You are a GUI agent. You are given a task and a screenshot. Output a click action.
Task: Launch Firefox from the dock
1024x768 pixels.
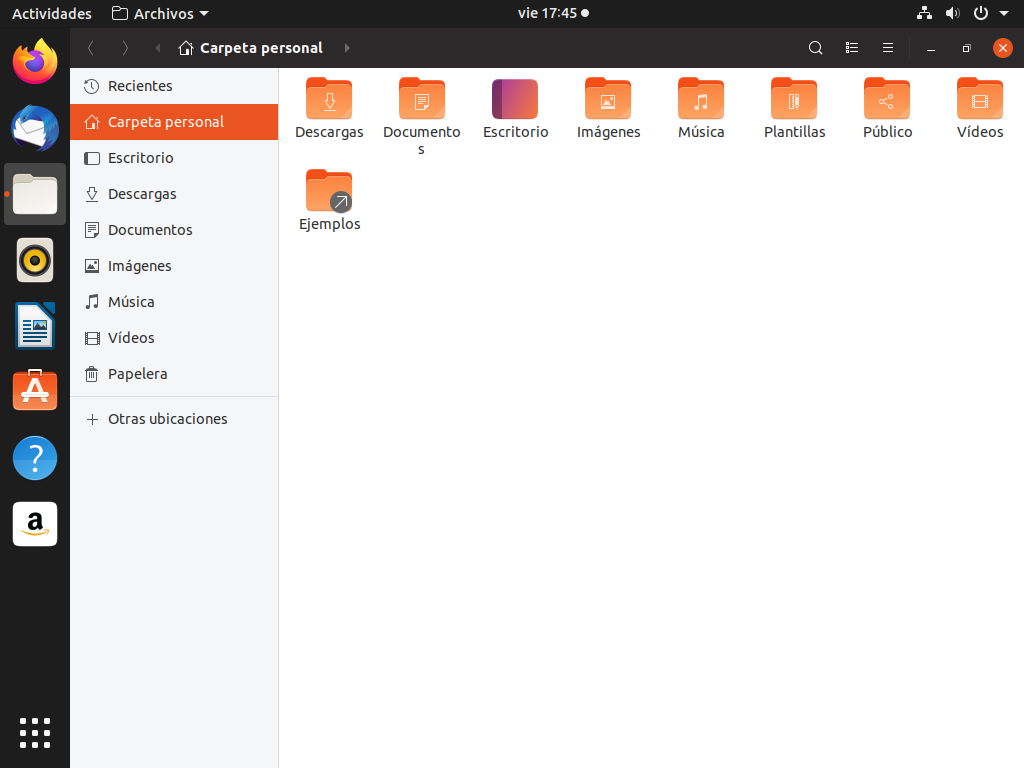tap(35, 62)
